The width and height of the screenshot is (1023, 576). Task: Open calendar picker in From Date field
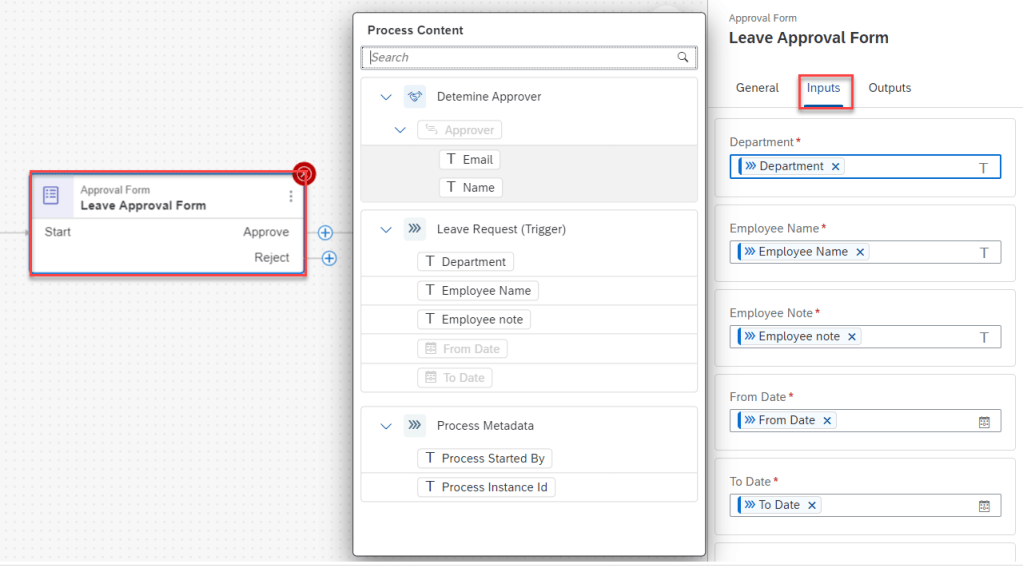pos(984,421)
